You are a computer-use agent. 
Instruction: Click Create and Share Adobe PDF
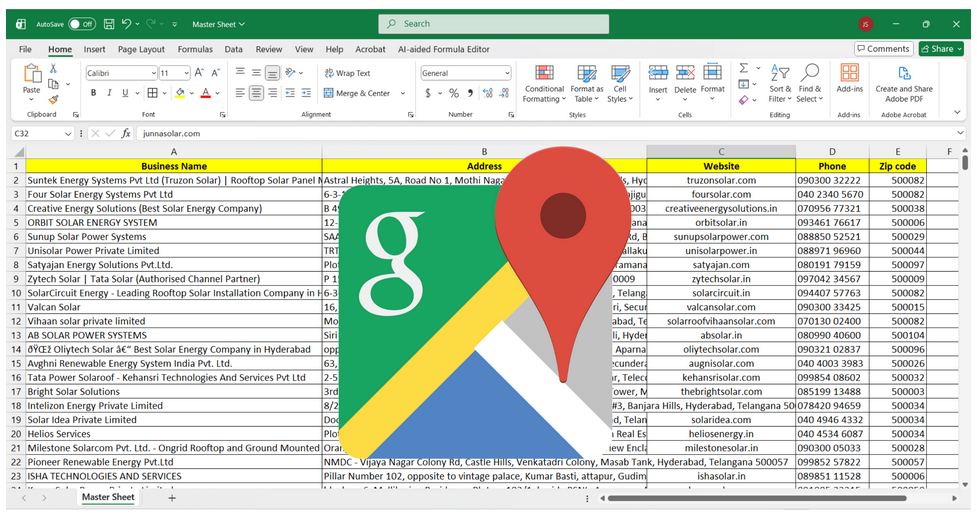904,84
